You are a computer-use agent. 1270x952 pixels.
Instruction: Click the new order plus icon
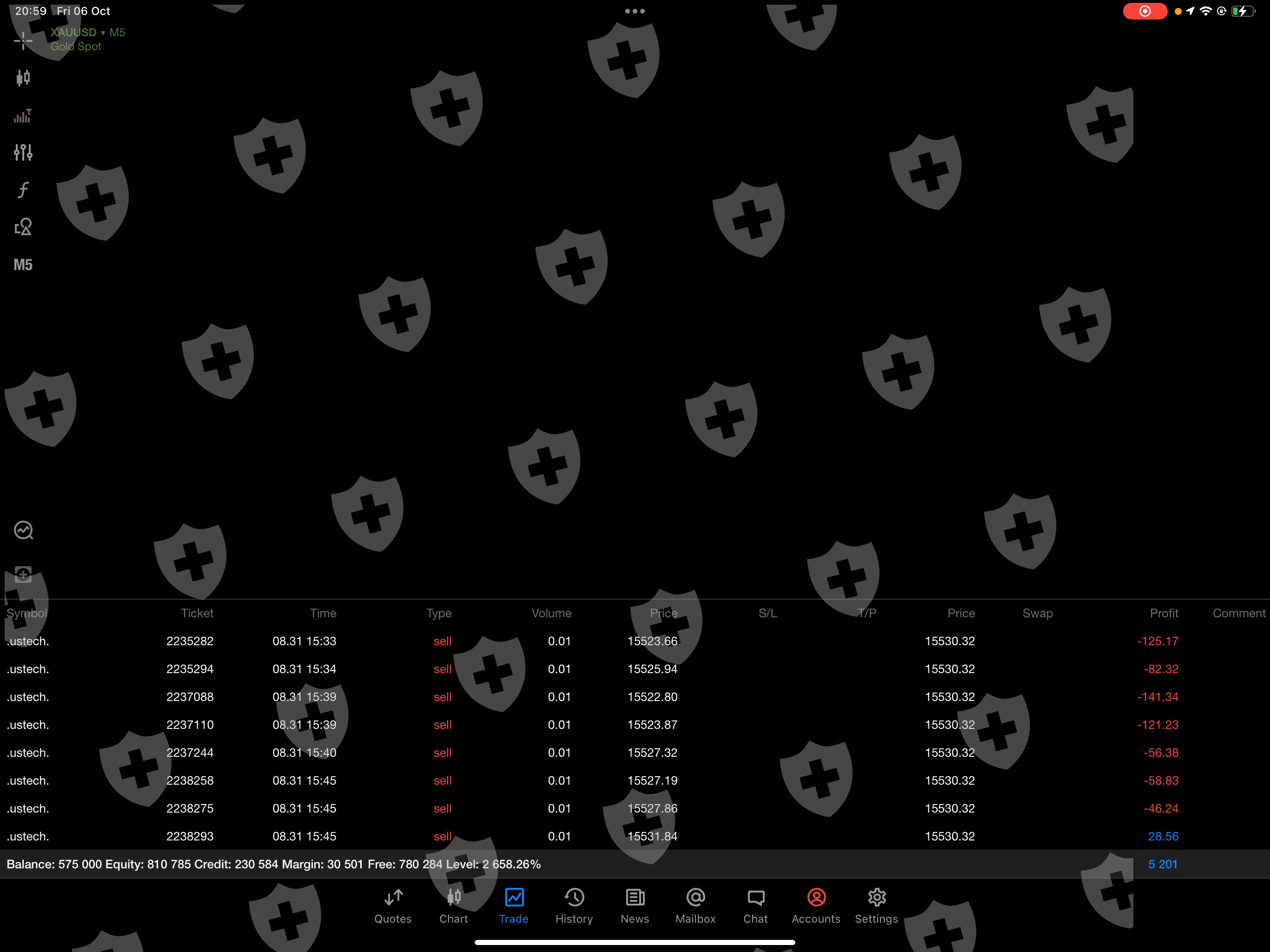23,574
